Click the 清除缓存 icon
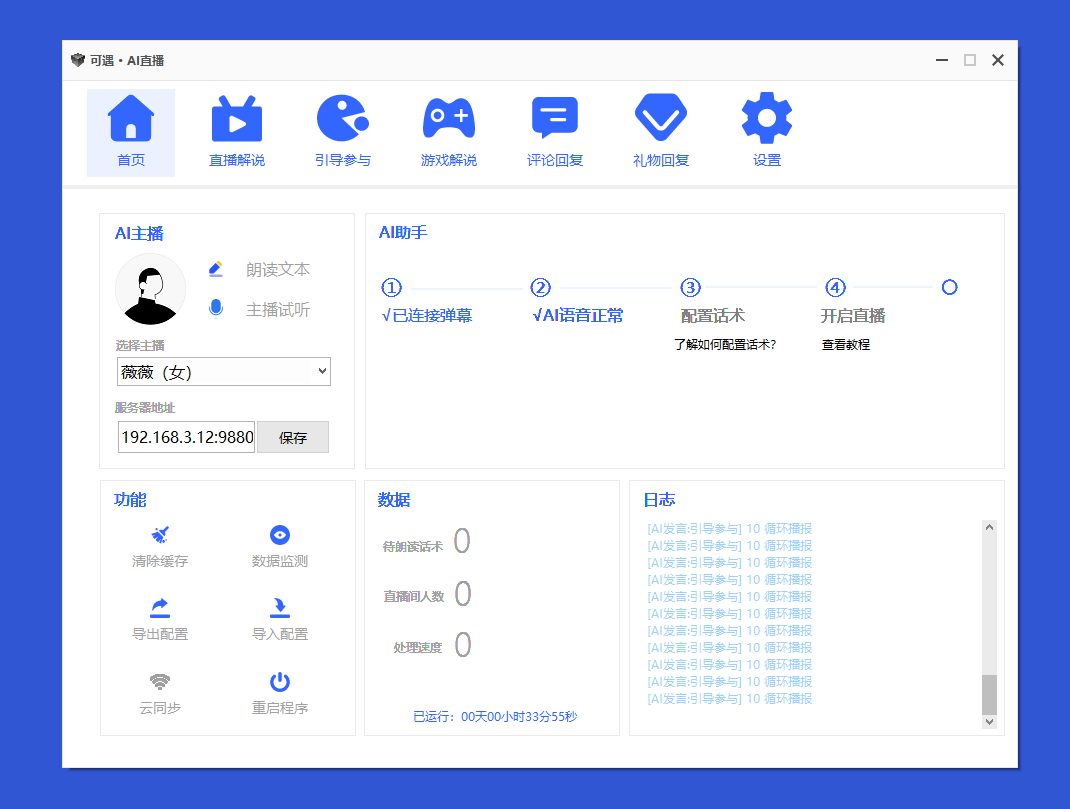This screenshot has height=809, width=1070. [159, 535]
